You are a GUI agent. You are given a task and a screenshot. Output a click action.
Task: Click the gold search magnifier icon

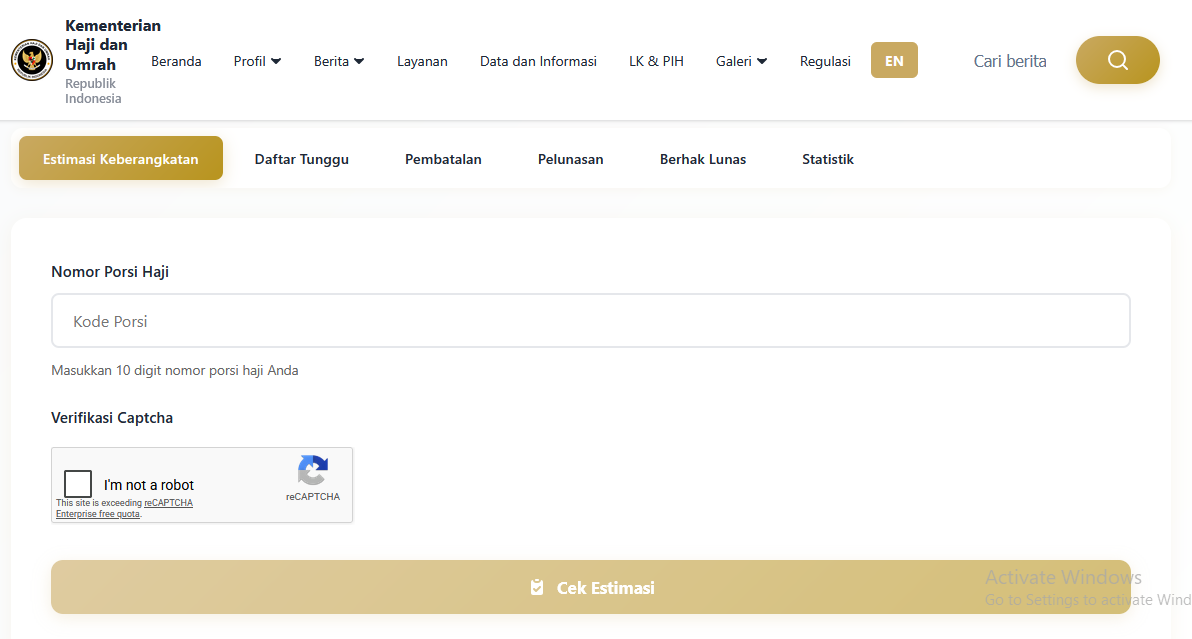[x=1117, y=60]
